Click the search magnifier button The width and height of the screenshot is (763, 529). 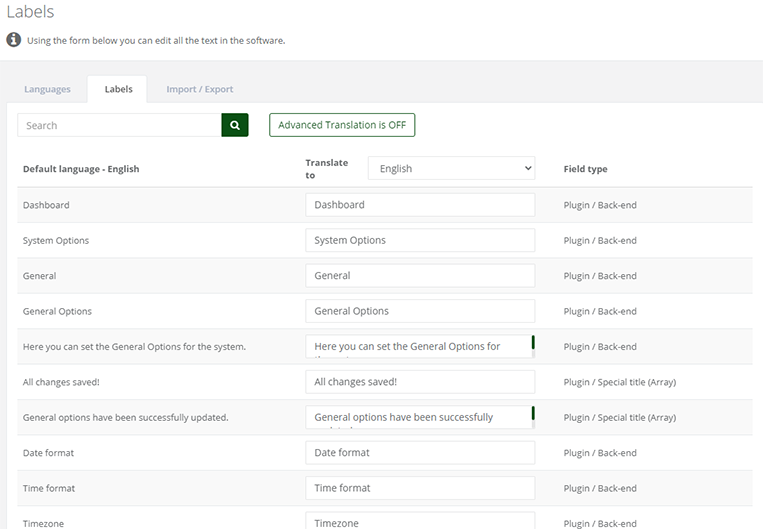point(235,125)
